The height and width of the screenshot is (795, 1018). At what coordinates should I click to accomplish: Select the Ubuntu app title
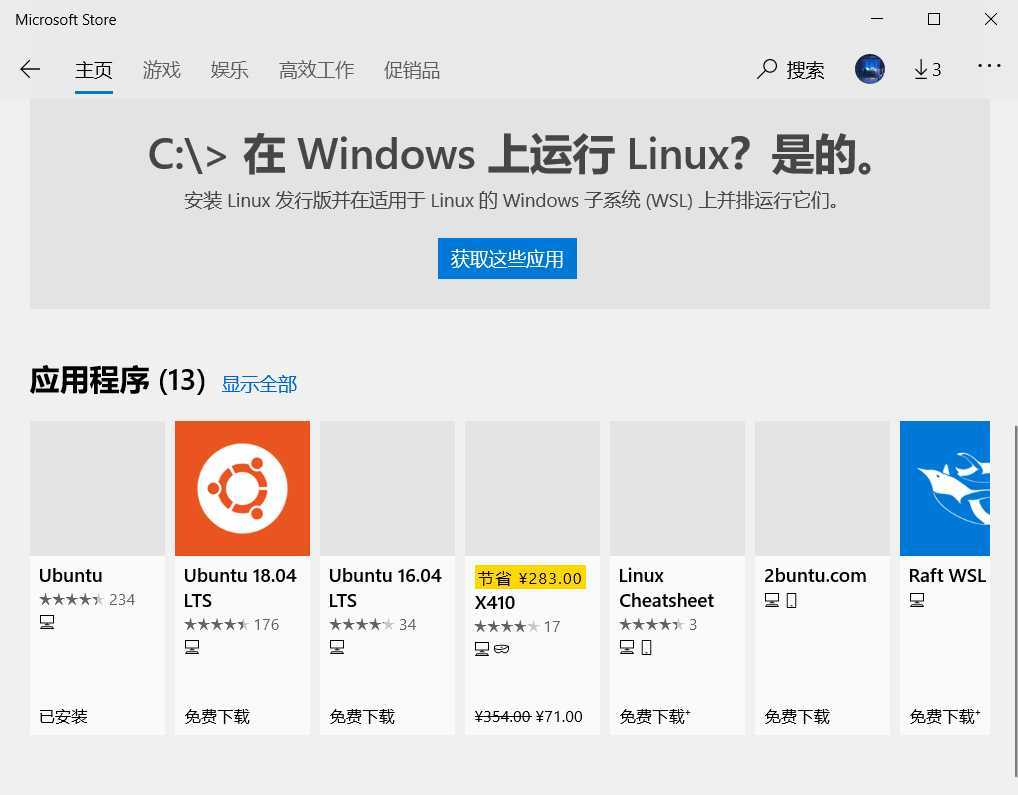[x=71, y=576]
